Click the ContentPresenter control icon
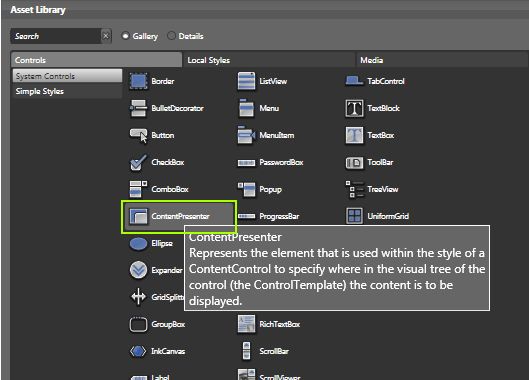The height and width of the screenshot is (380, 529). click(x=138, y=216)
